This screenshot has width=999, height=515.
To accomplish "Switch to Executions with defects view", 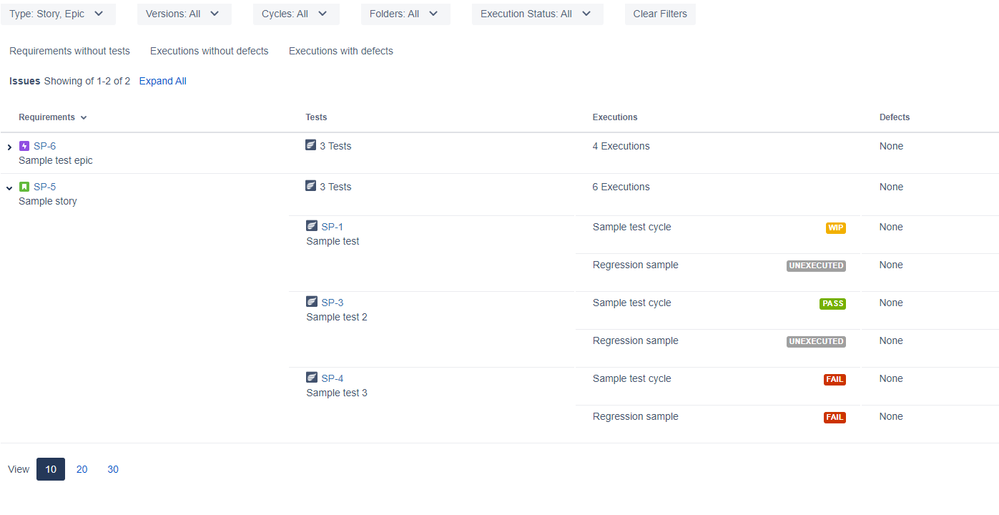I will (x=341, y=51).
